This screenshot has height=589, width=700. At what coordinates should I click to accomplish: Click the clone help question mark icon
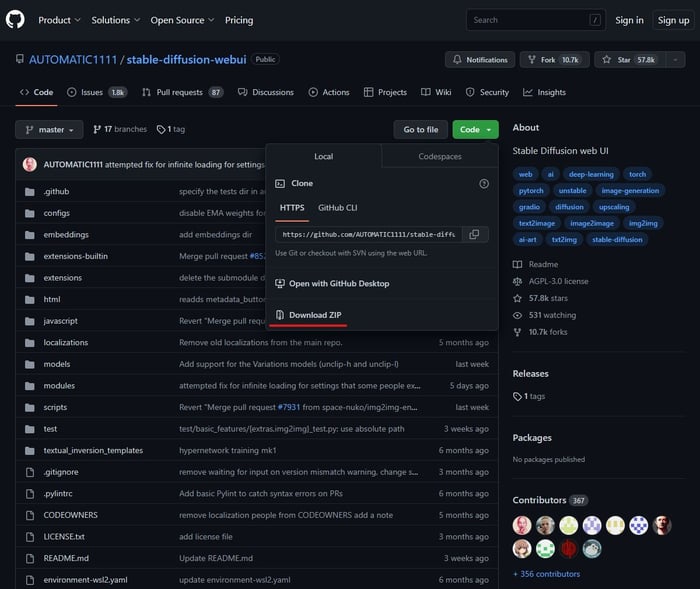[484, 184]
